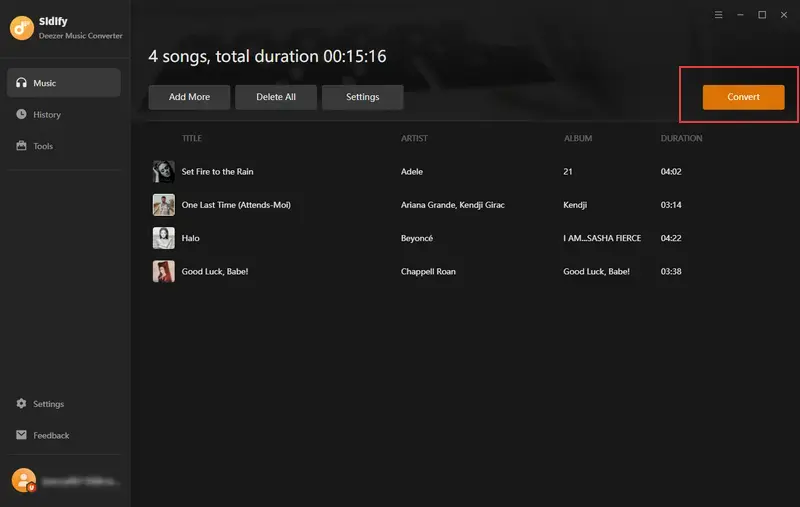
Task: Click artist name Chappell Roan
Action: point(428,271)
